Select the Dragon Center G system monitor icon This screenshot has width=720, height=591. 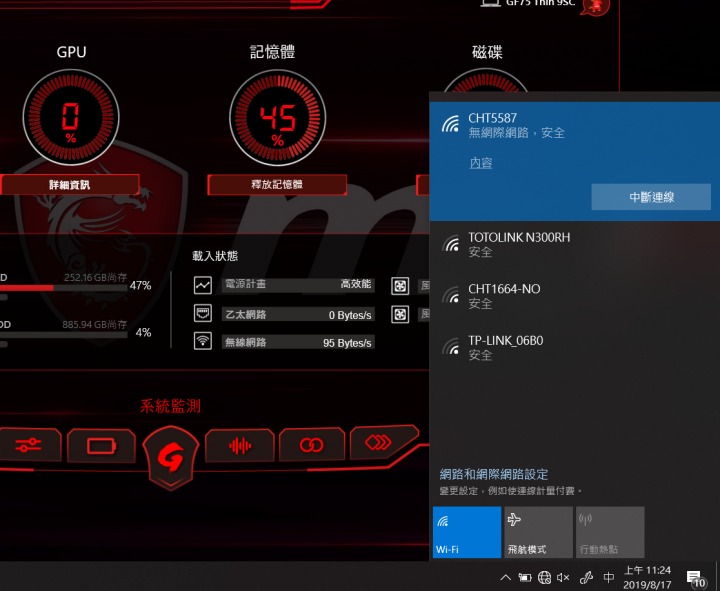pyautogui.click(x=171, y=457)
